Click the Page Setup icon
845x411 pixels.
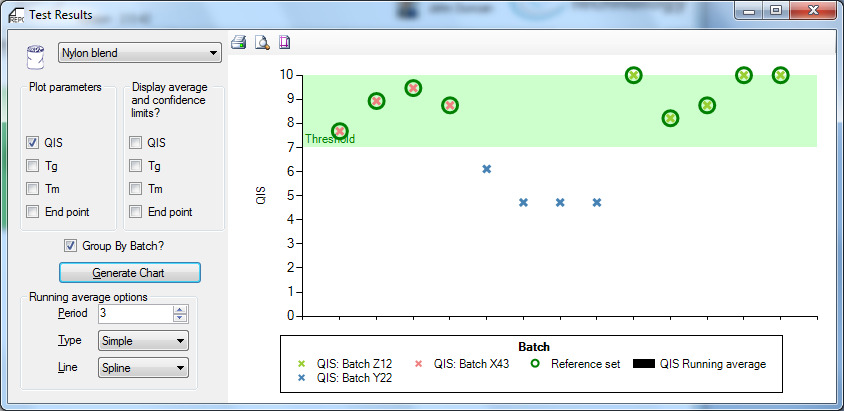(284, 43)
